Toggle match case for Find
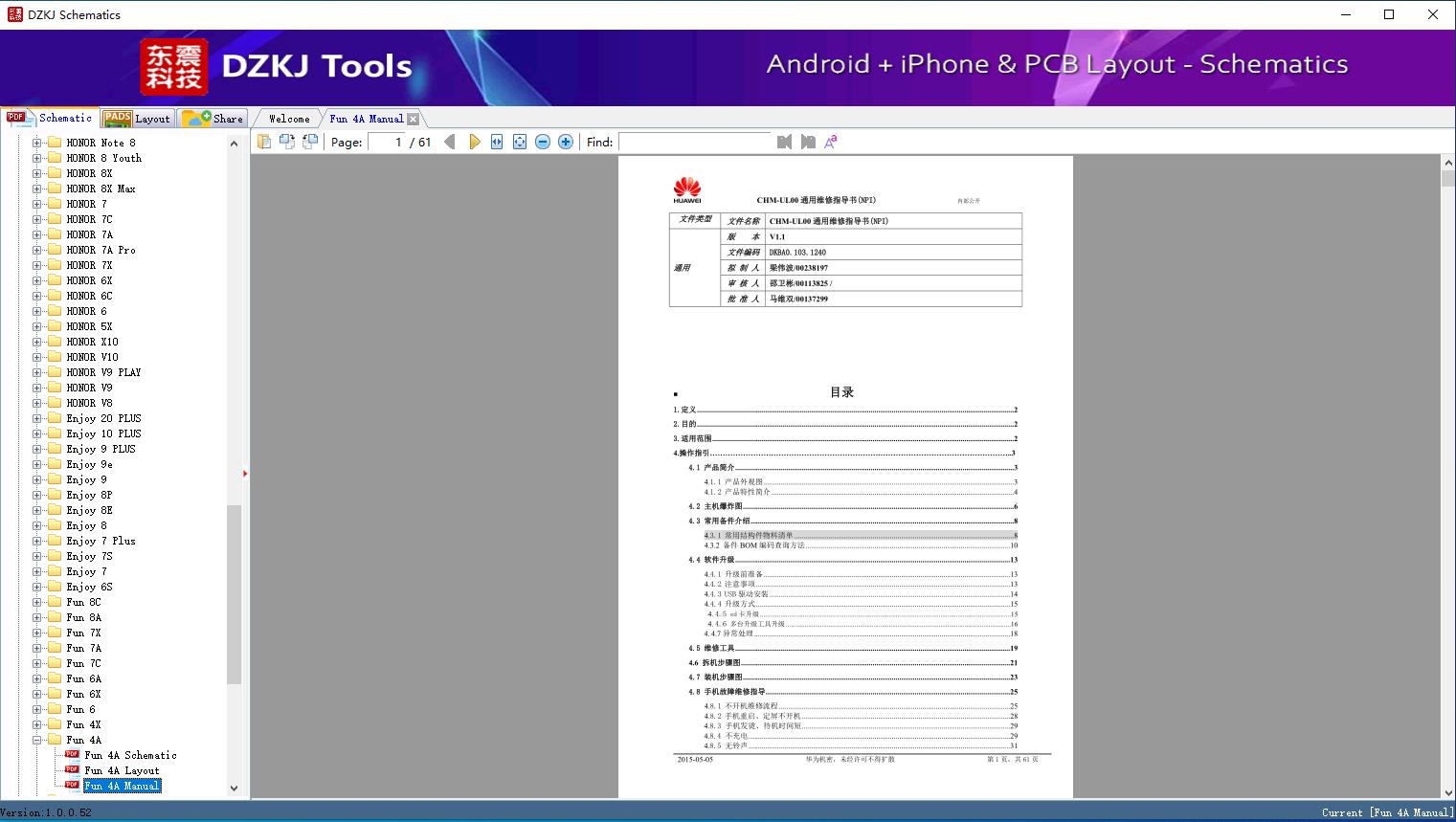The image size is (1456, 822). coord(831,142)
